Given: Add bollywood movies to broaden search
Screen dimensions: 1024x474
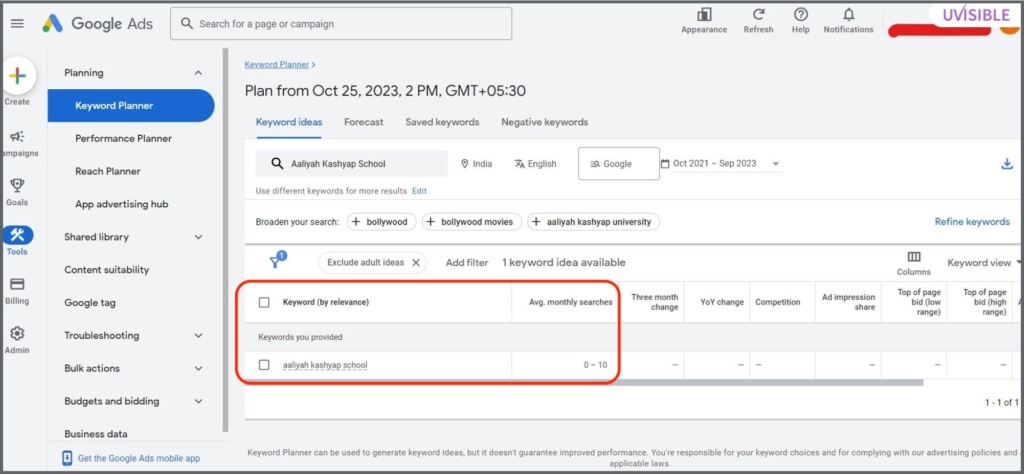Looking at the screenshot, I should 472,222.
